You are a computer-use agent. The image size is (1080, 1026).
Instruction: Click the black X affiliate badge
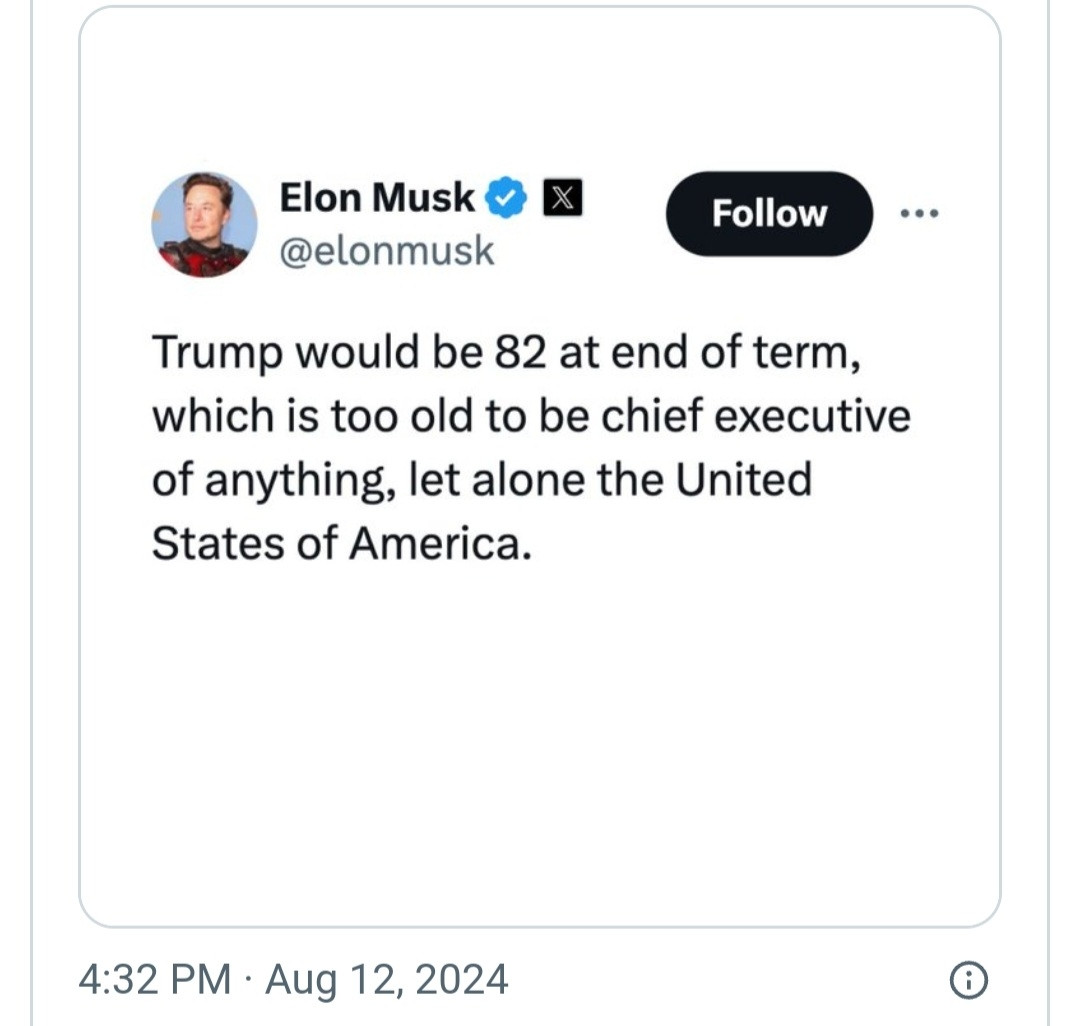(563, 198)
